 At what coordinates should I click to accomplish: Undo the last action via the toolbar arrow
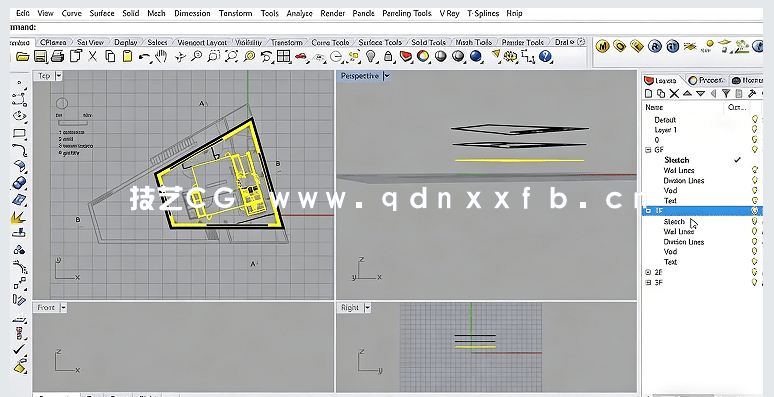[x=144, y=57]
